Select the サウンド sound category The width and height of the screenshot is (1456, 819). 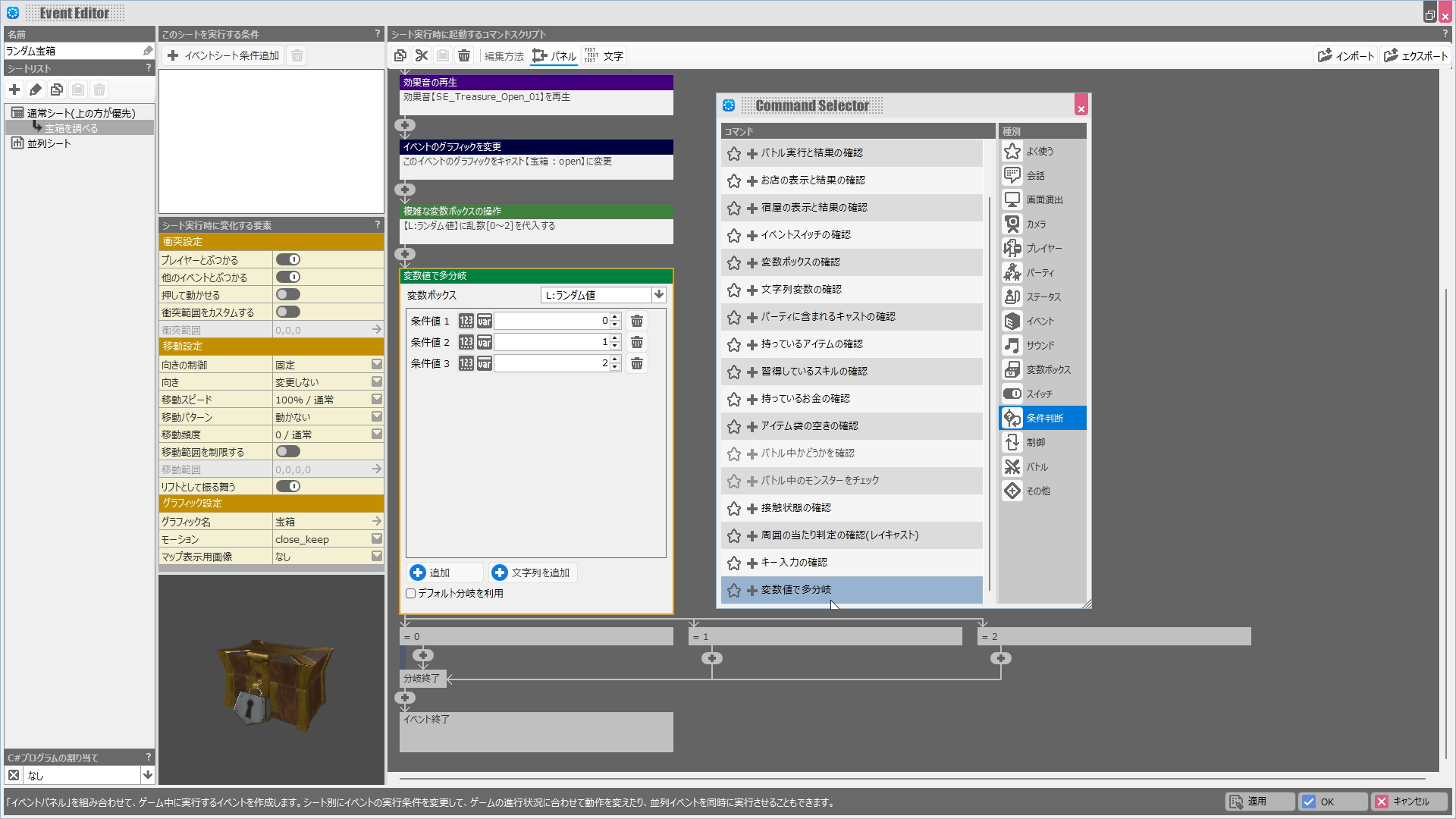pyautogui.click(x=1043, y=345)
